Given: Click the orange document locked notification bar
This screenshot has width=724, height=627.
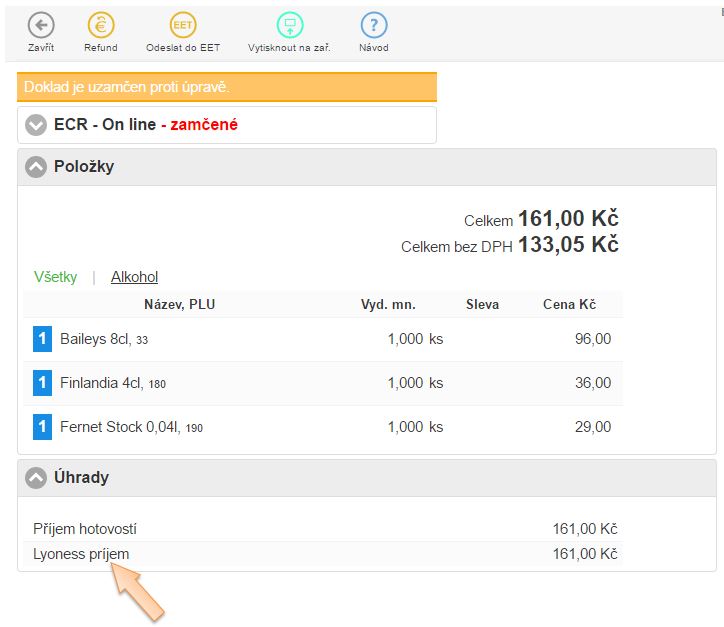Looking at the screenshot, I should [227, 87].
